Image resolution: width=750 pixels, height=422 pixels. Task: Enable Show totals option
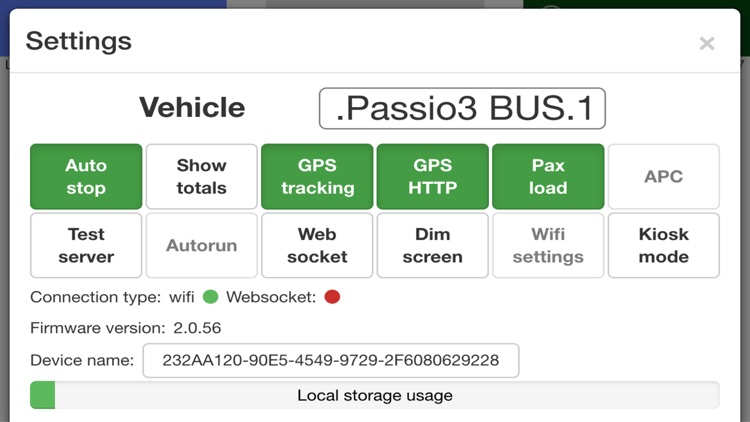click(x=201, y=177)
